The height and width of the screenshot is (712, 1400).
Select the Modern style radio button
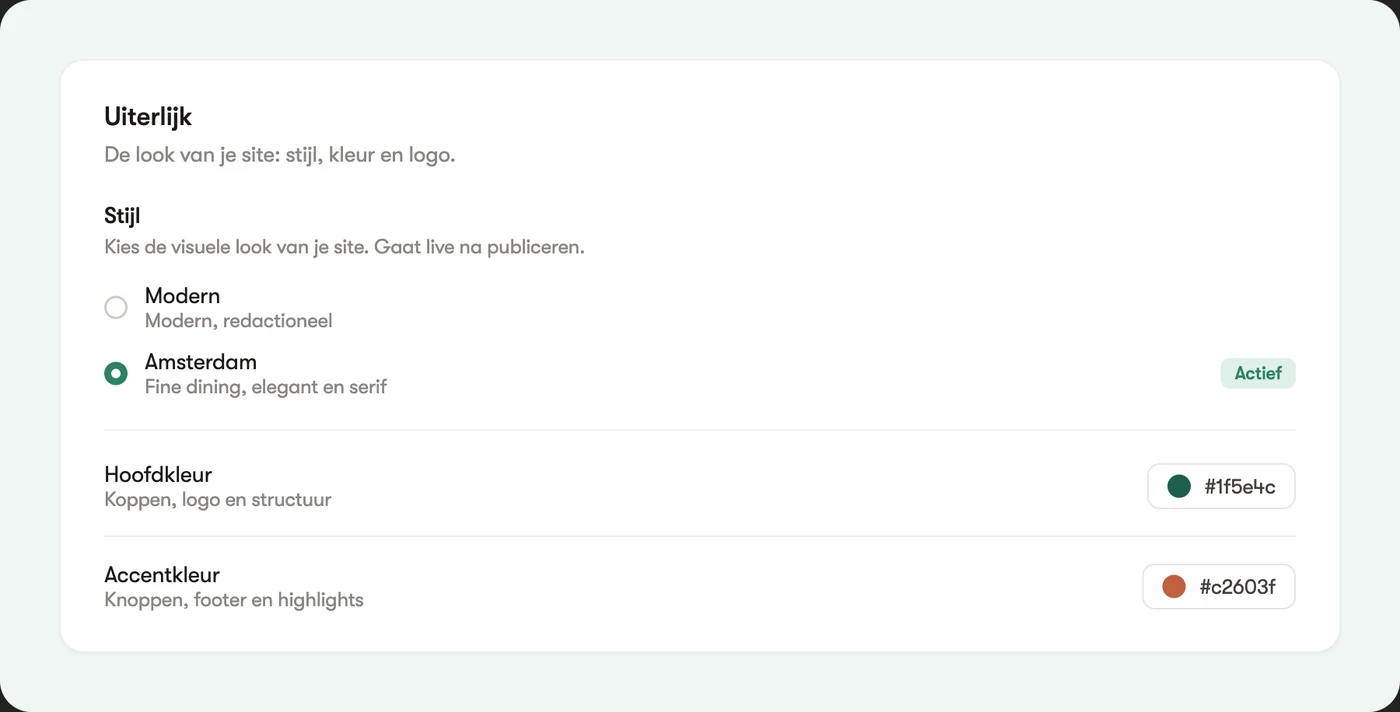[x=116, y=307]
